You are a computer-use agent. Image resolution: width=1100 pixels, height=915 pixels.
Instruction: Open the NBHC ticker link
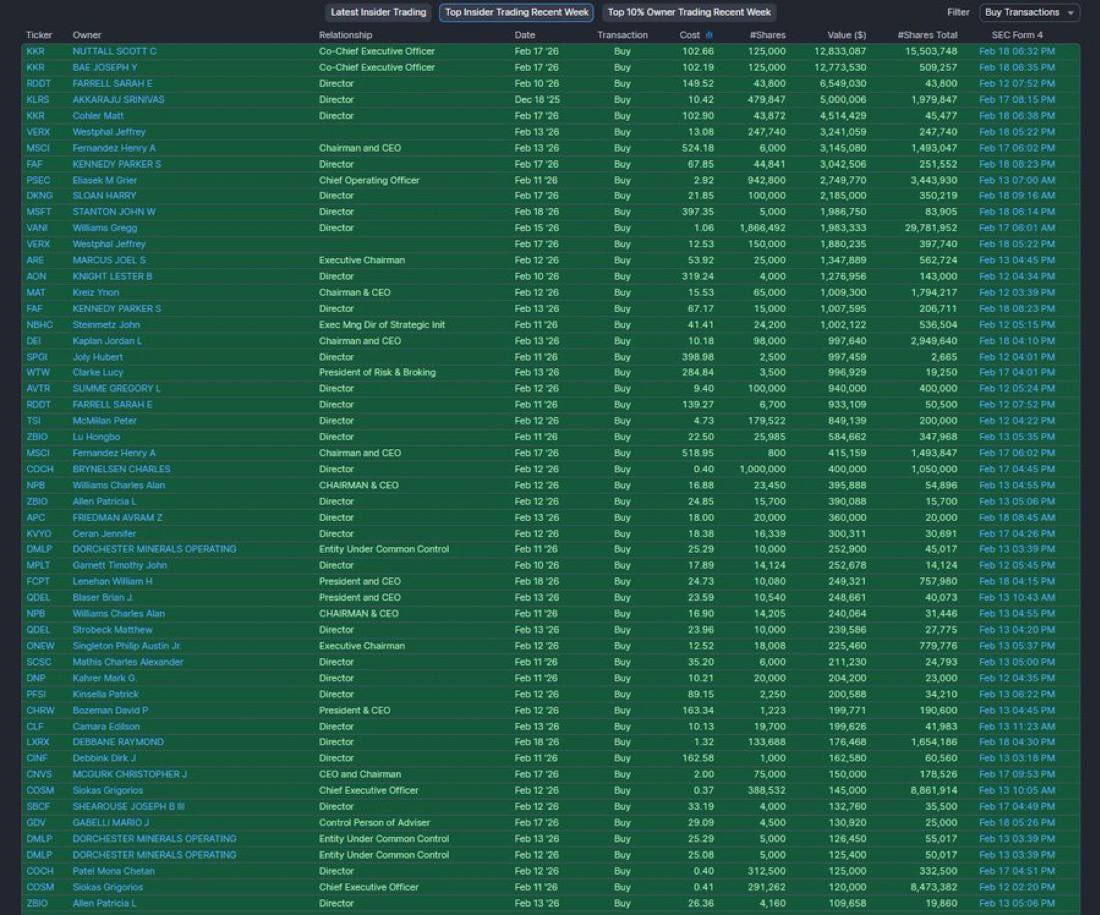click(39, 325)
